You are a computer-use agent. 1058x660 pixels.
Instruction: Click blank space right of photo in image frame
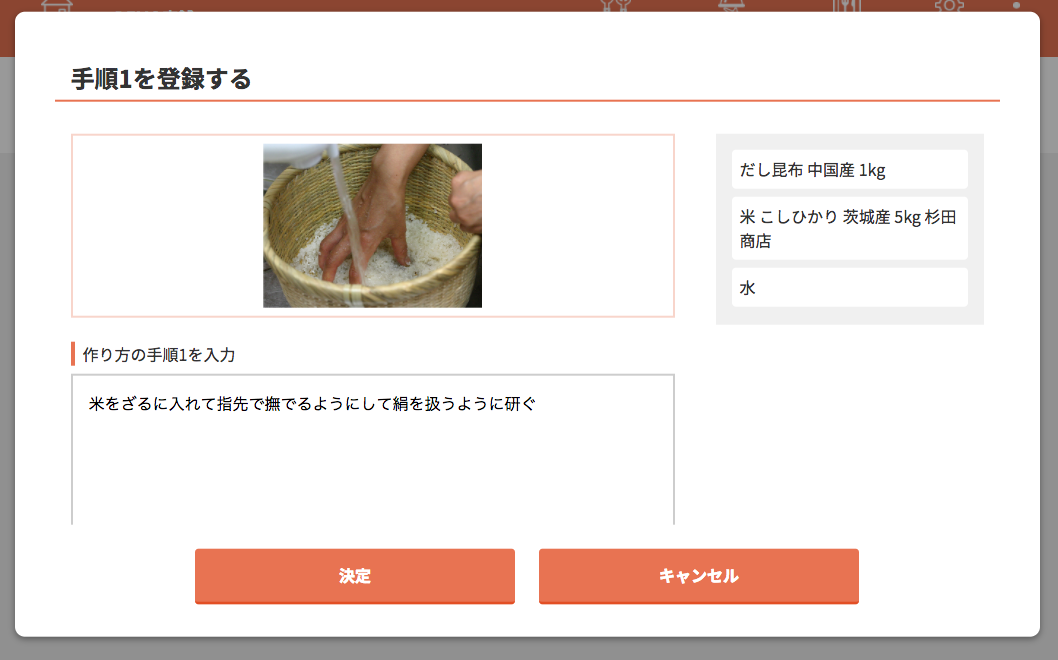(x=578, y=225)
